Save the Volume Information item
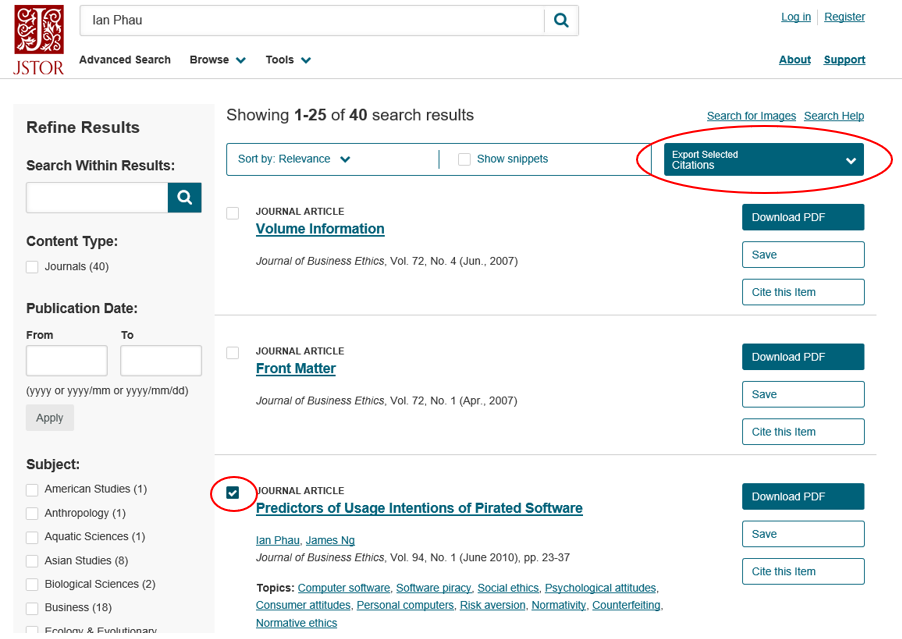902x639 pixels. tap(803, 255)
